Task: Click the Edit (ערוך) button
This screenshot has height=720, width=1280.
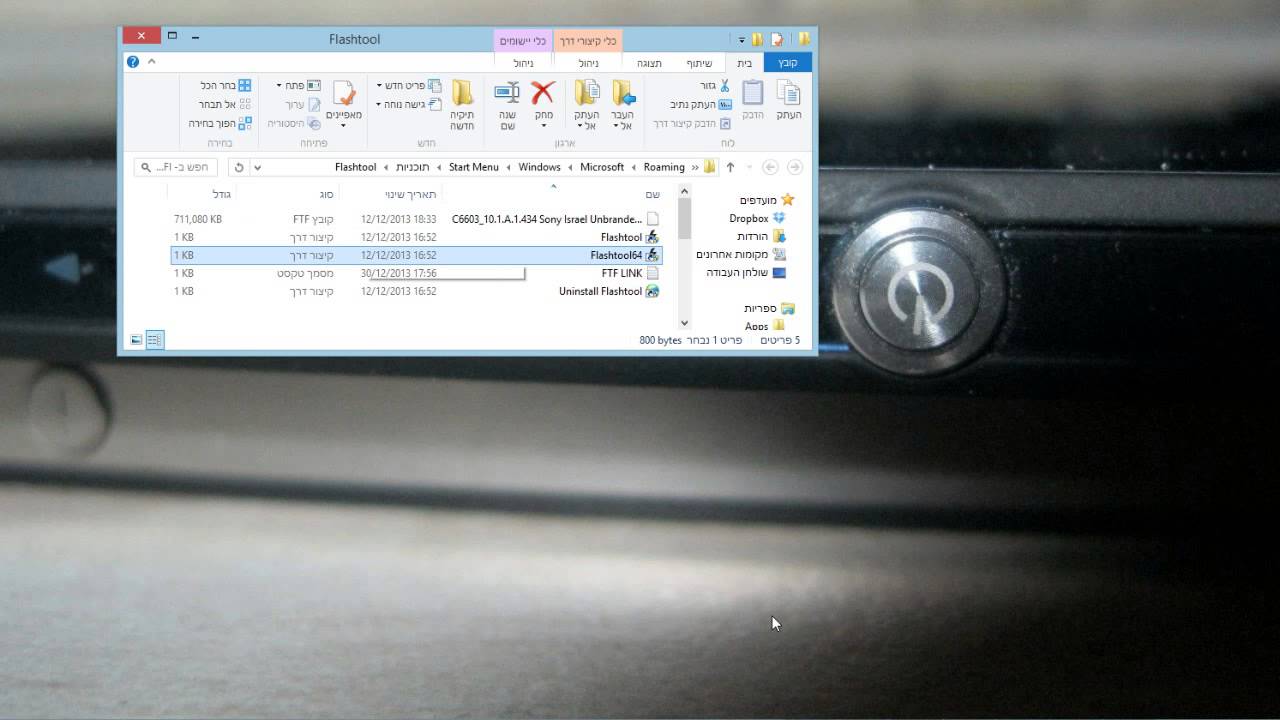Action: (303, 105)
